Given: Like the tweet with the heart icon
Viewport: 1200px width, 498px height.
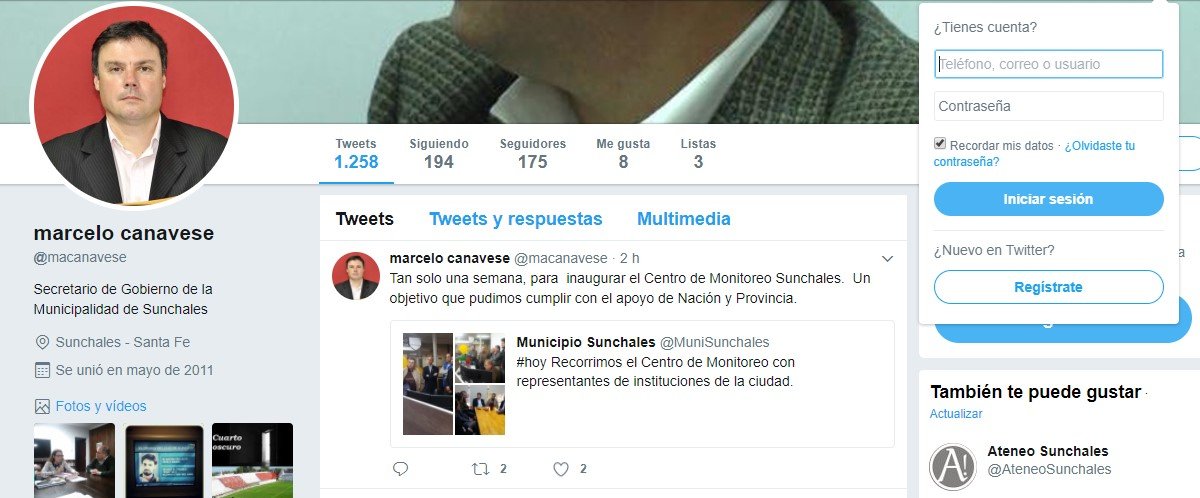Looking at the screenshot, I should (561, 468).
